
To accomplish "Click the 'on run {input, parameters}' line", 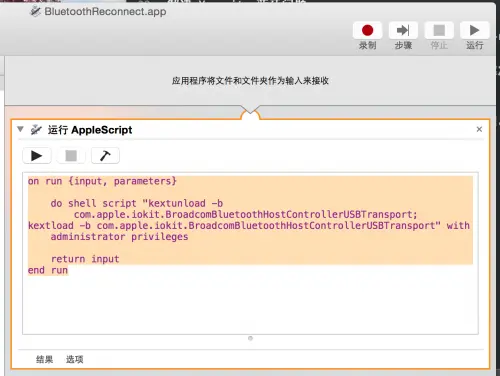I will tap(102, 181).
